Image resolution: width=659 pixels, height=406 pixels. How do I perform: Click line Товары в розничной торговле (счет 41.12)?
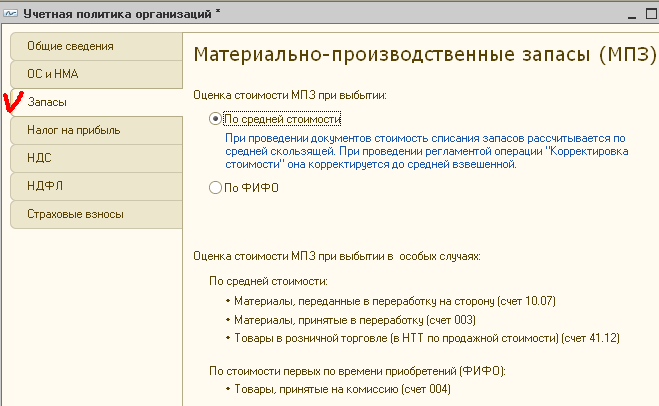point(427,338)
